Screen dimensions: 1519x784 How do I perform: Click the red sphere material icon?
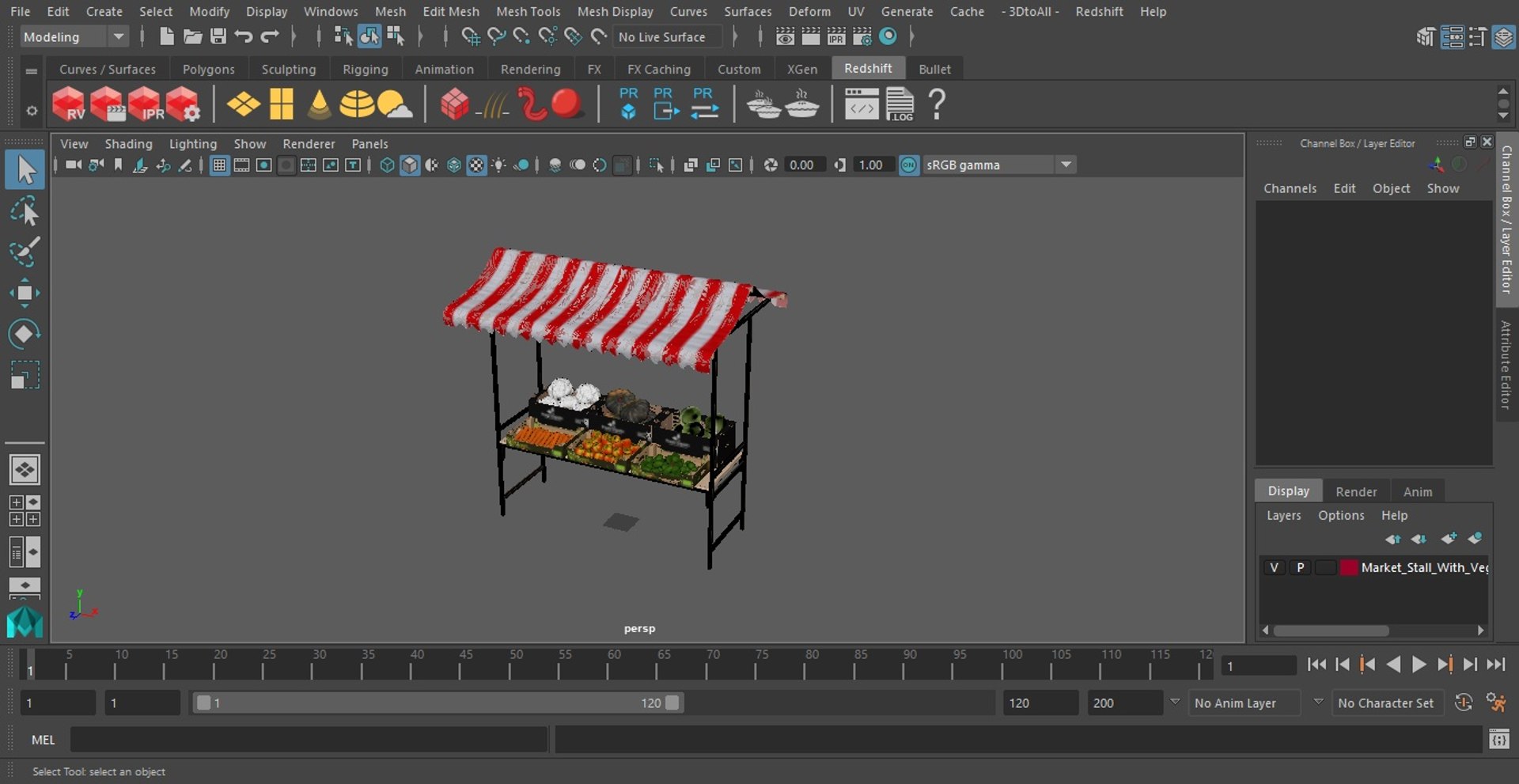coord(566,104)
